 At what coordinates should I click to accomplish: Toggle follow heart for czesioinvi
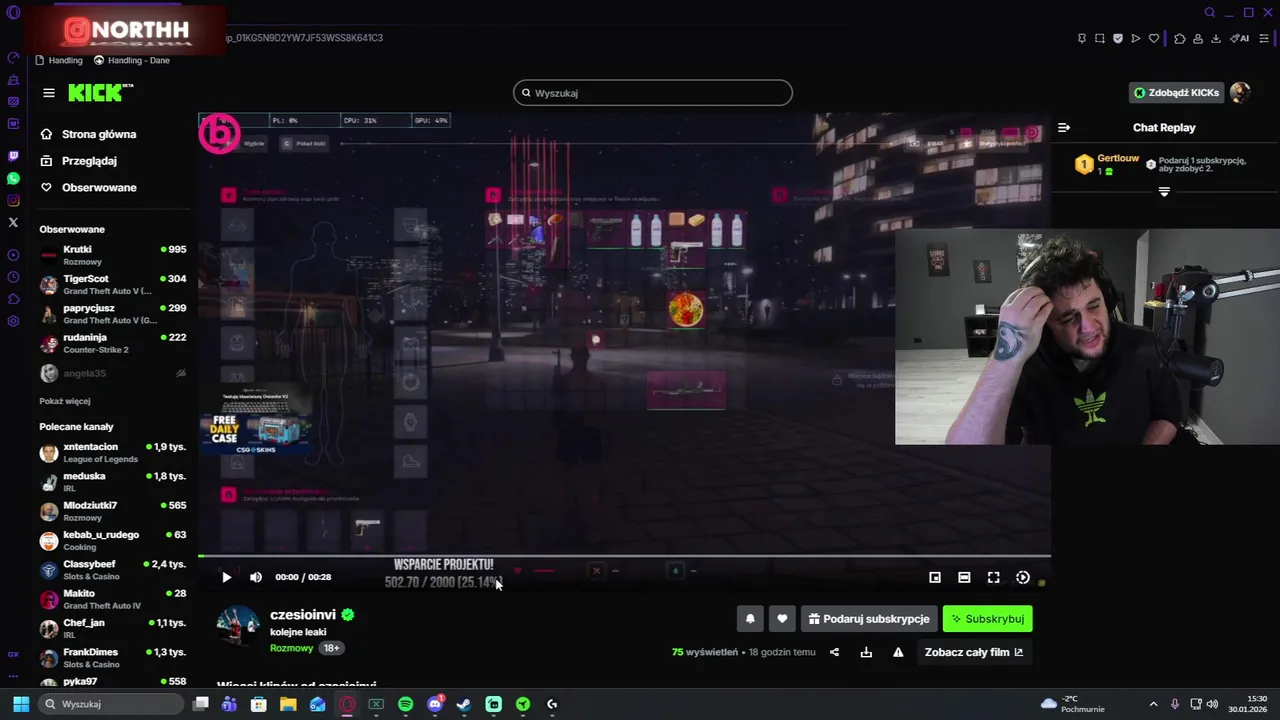pyautogui.click(x=782, y=619)
